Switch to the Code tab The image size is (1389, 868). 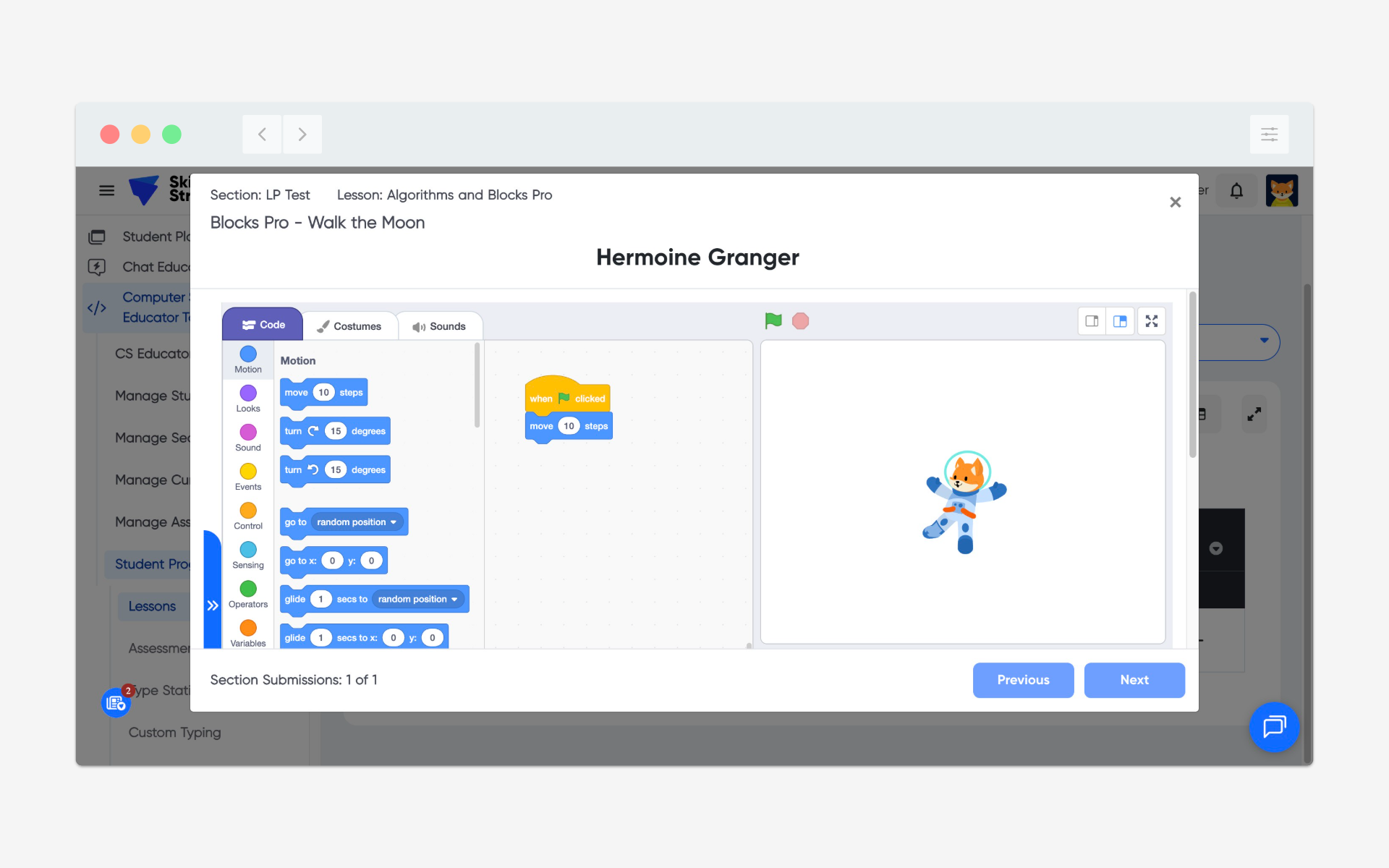[263, 325]
